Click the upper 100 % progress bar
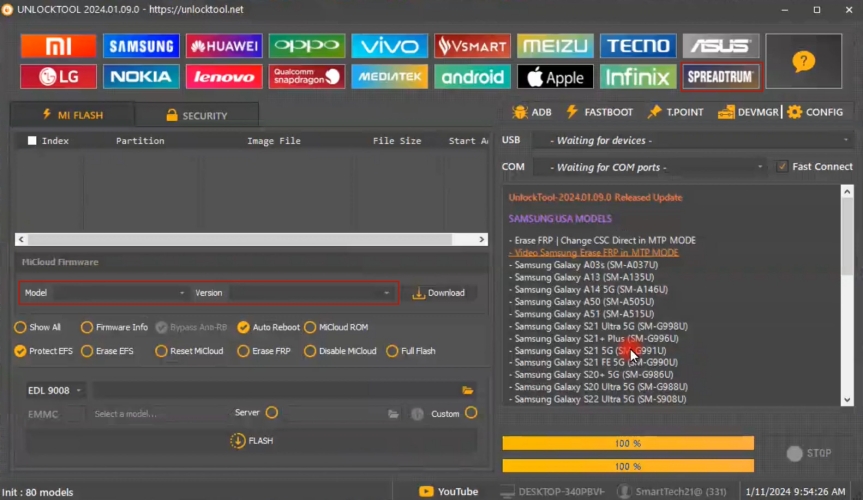 [628, 443]
